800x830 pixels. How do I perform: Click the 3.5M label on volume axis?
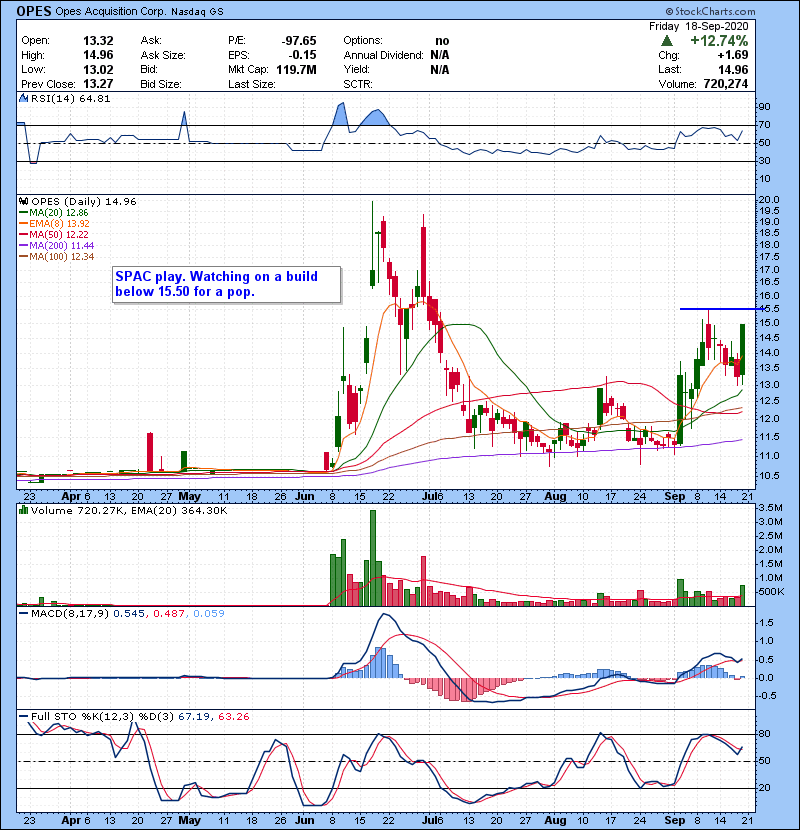(x=770, y=508)
